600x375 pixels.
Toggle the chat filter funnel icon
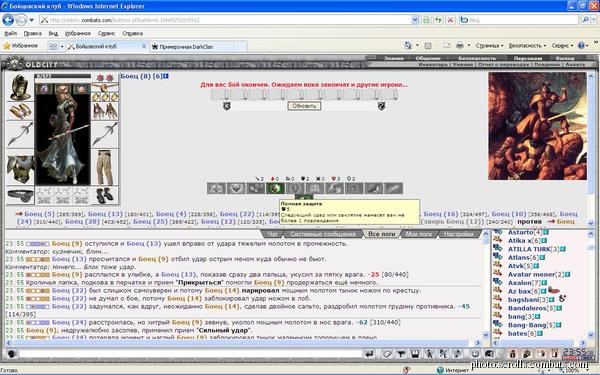click(x=401, y=354)
